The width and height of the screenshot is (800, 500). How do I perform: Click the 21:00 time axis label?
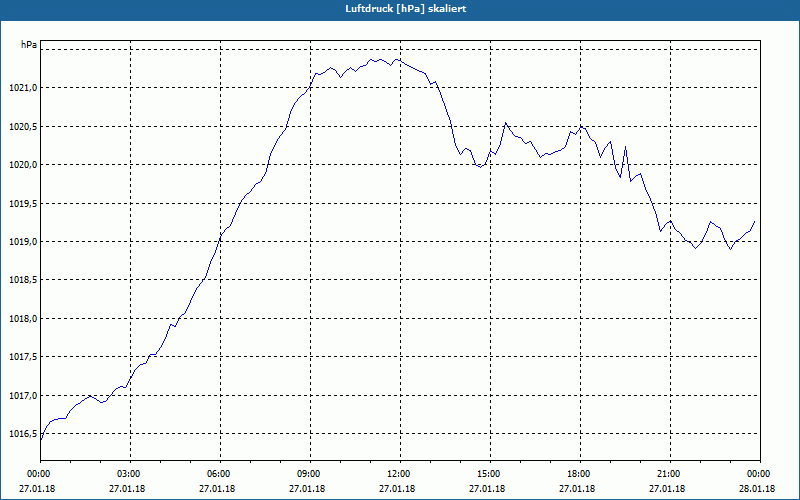pyautogui.click(x=670, y=474)
